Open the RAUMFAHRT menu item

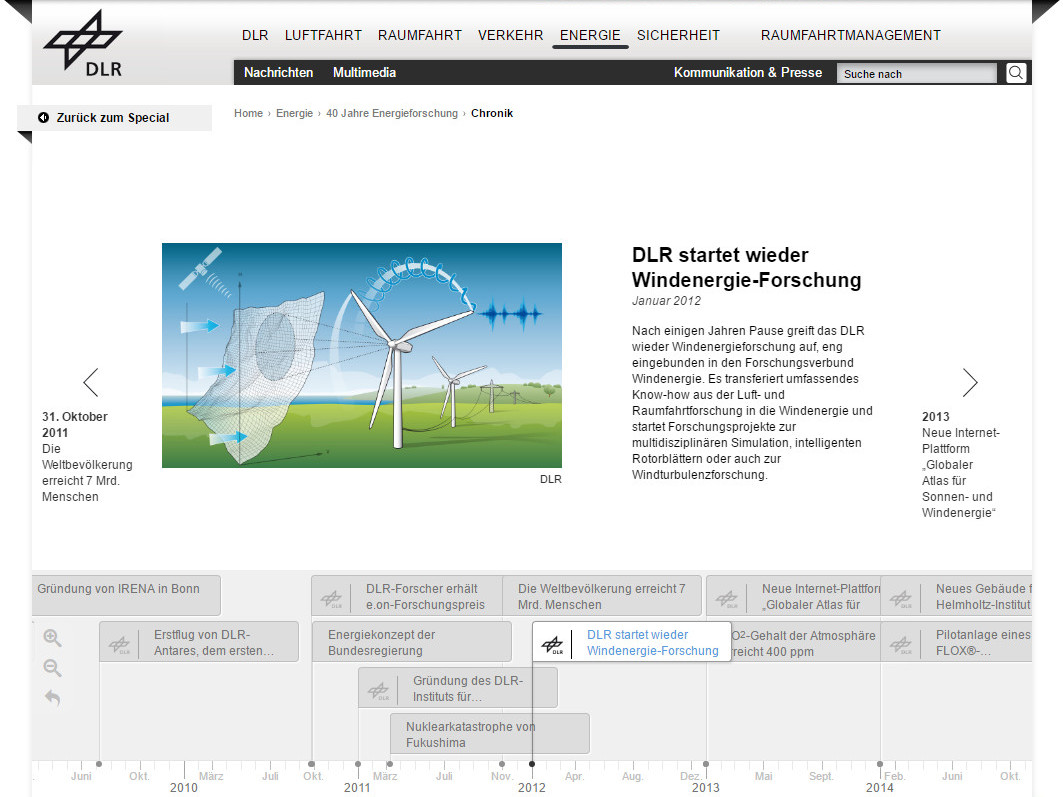pos(420,35)
